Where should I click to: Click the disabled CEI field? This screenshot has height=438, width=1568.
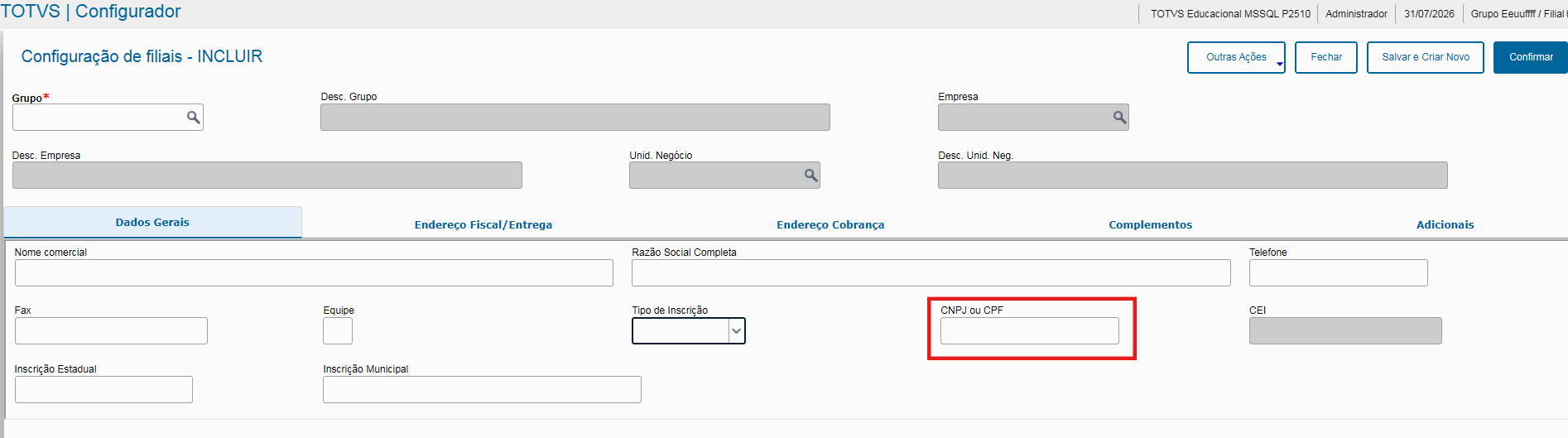coord(1345,331)
